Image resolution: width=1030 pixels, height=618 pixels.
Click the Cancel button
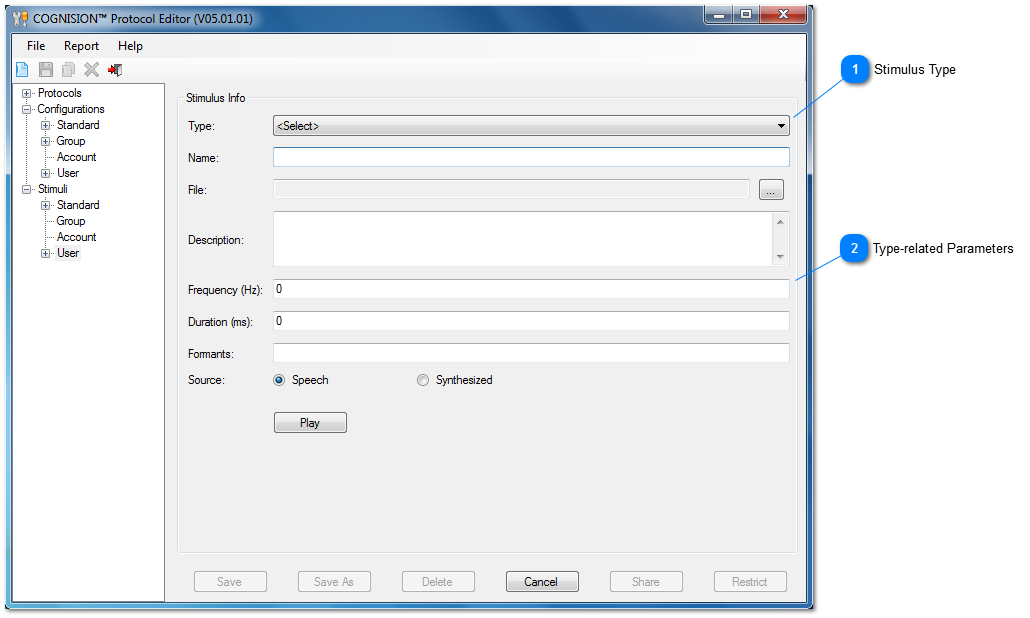(x=541, y=582)
